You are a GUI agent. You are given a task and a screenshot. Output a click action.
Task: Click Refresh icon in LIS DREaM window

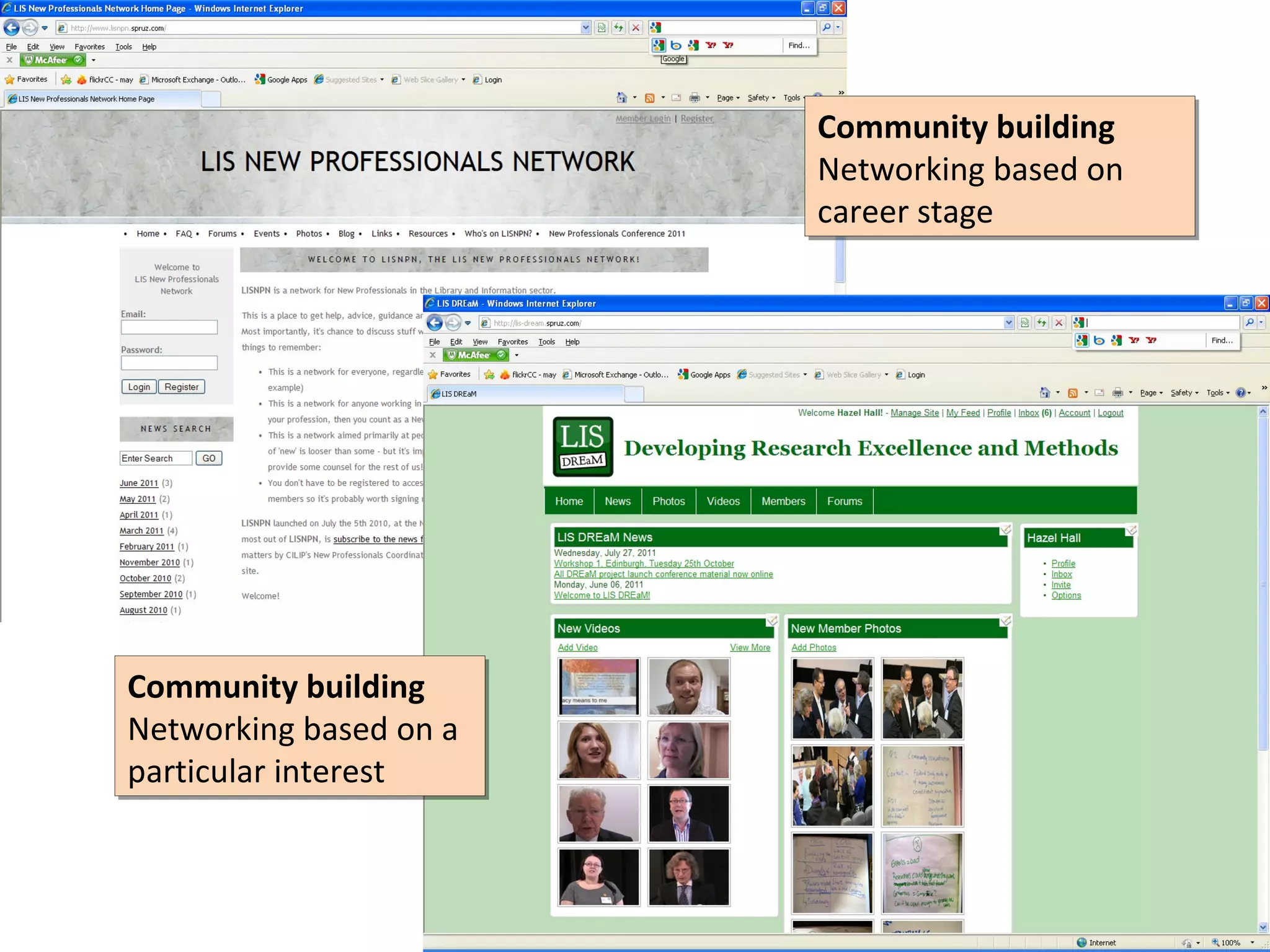tap(1042, 323)
